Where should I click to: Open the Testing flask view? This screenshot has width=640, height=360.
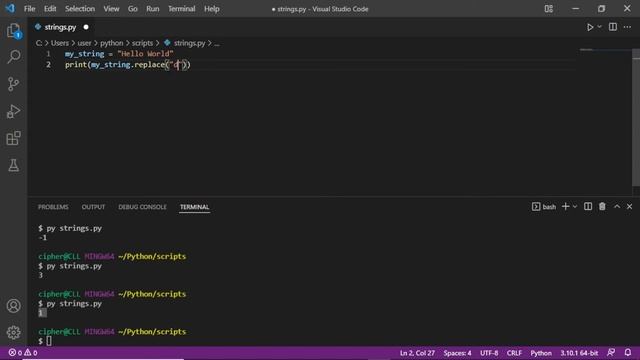pos(13,165)
